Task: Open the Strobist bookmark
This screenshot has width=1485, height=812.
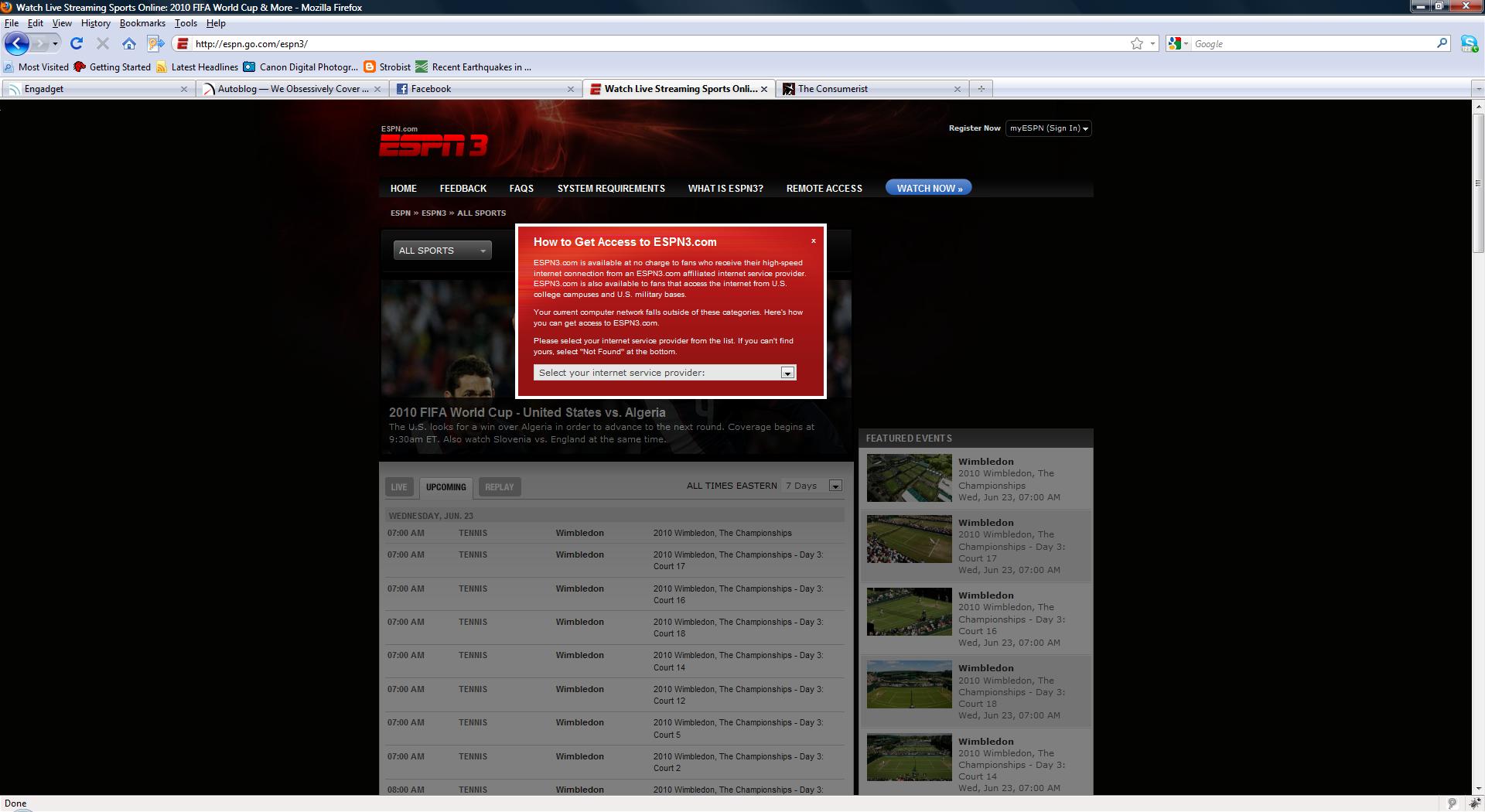Action: (387, 67)
